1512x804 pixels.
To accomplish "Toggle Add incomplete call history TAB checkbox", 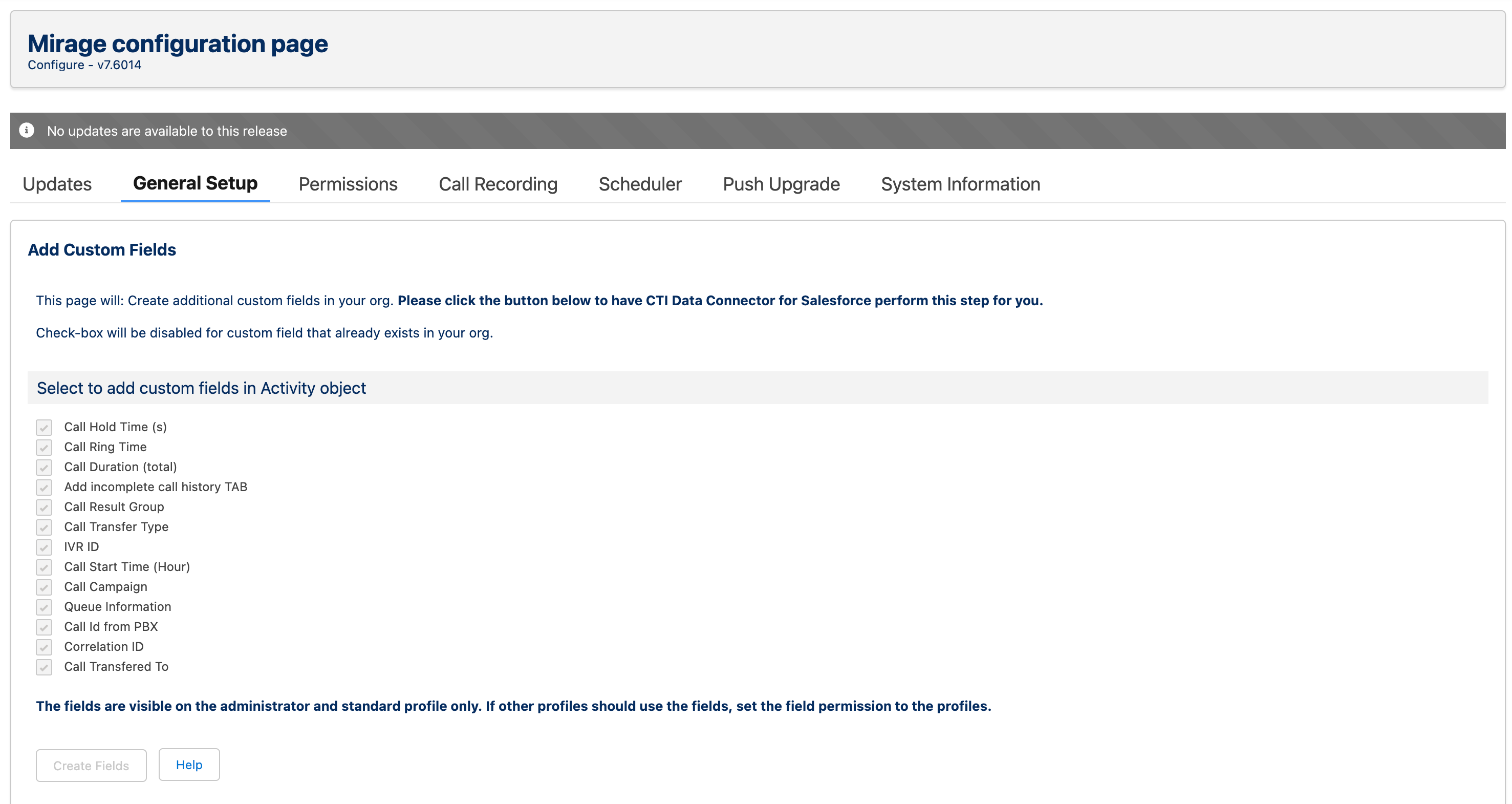I will tap(44, 488).
